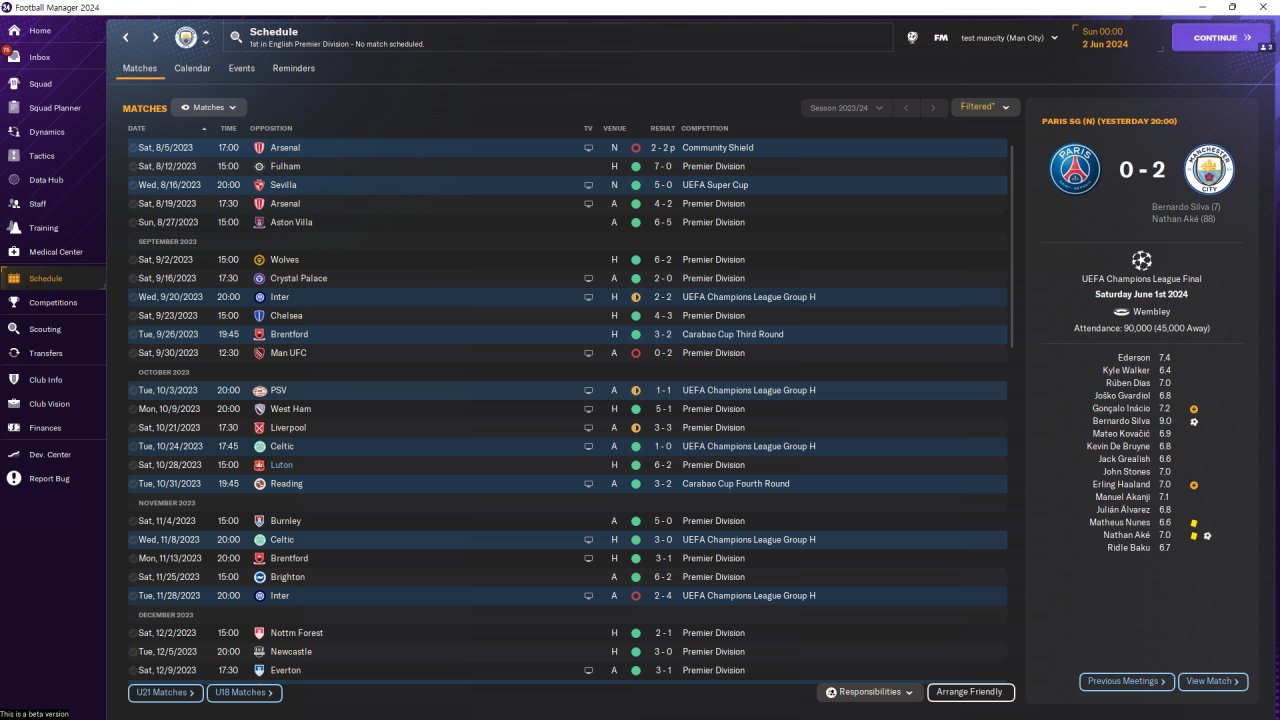Click Nathan Aké in ratings list

coord(1129,536)
